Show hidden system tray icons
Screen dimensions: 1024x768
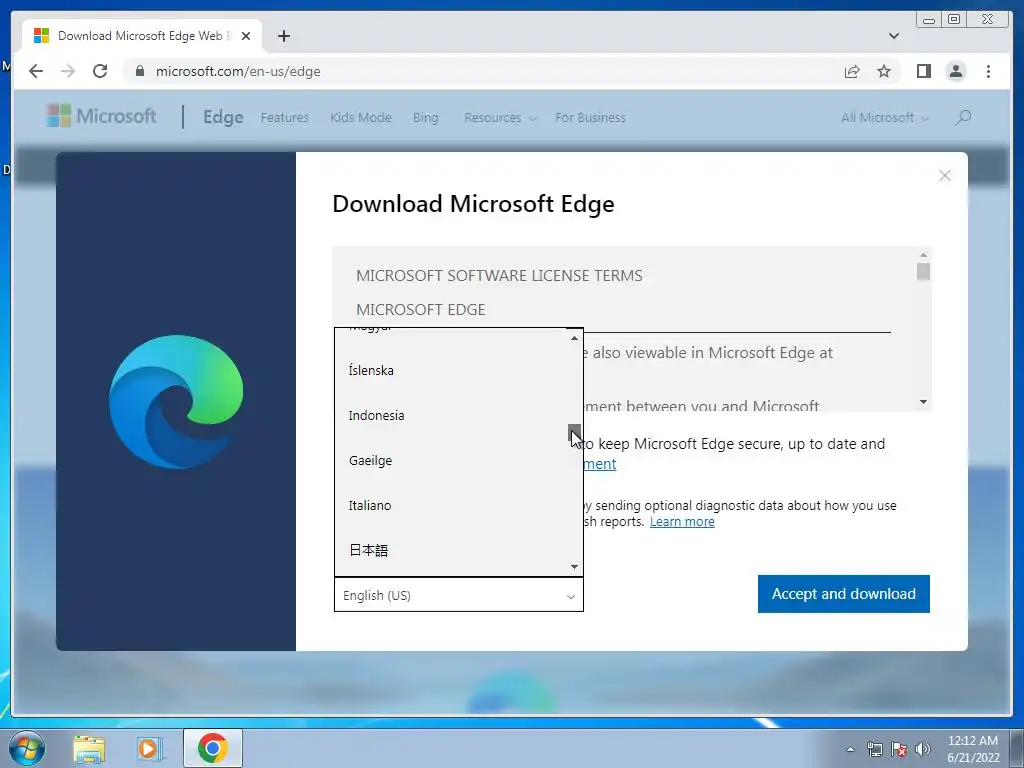click(x=850, y=749)
